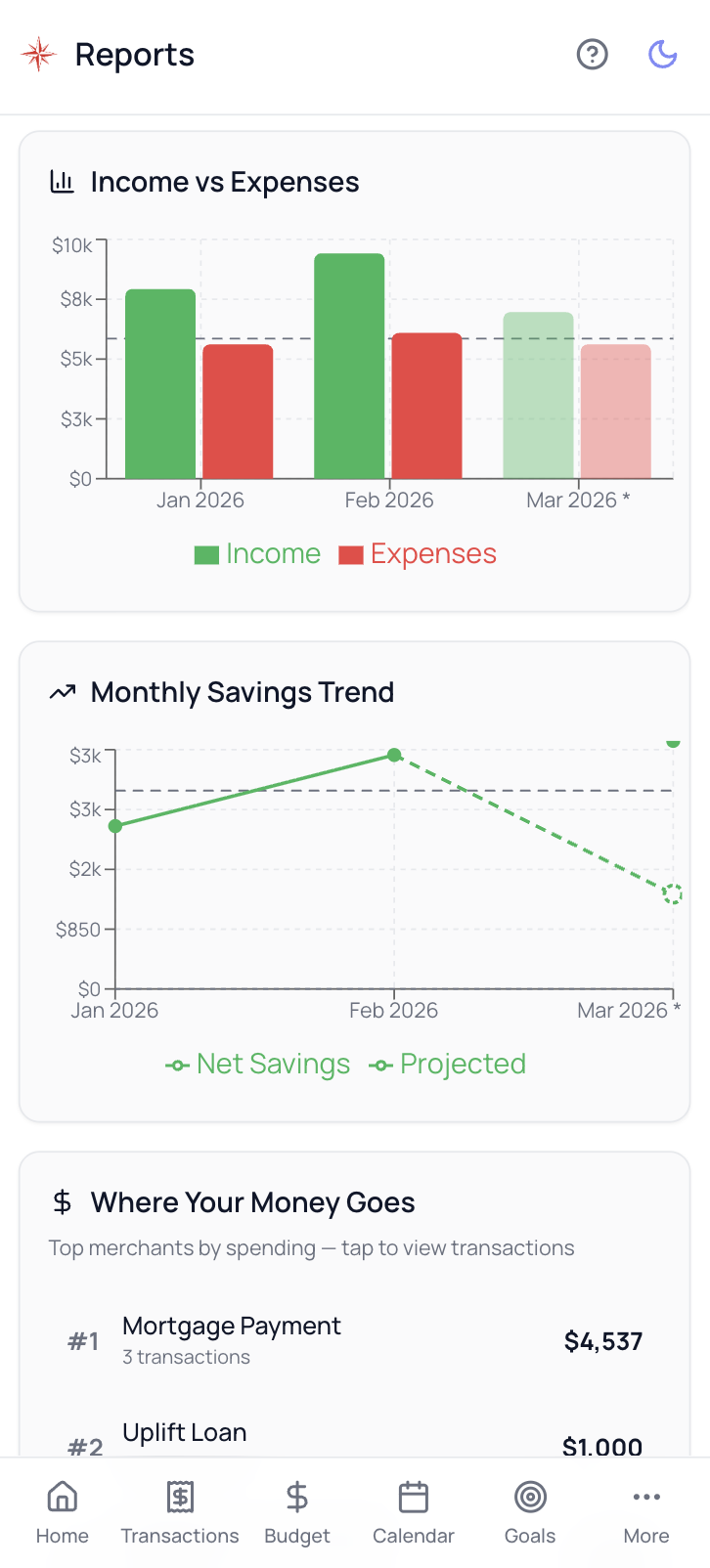Click the trend arrow icon beside Monthly Savings Trend

(63, 692)
